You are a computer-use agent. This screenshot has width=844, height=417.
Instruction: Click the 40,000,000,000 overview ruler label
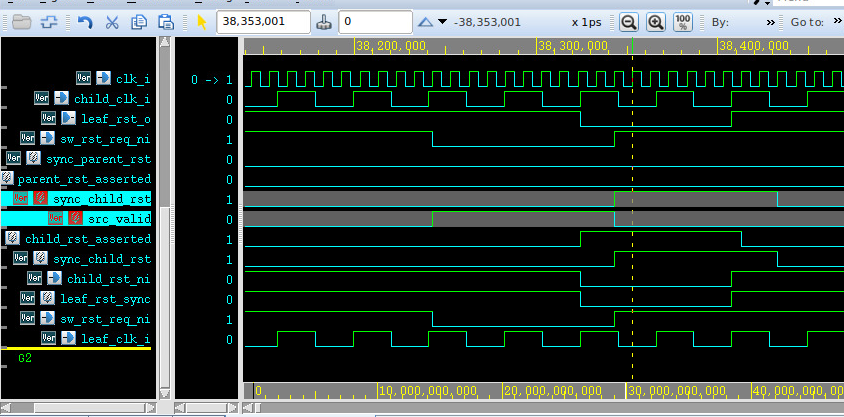click(x=799, y=391)
